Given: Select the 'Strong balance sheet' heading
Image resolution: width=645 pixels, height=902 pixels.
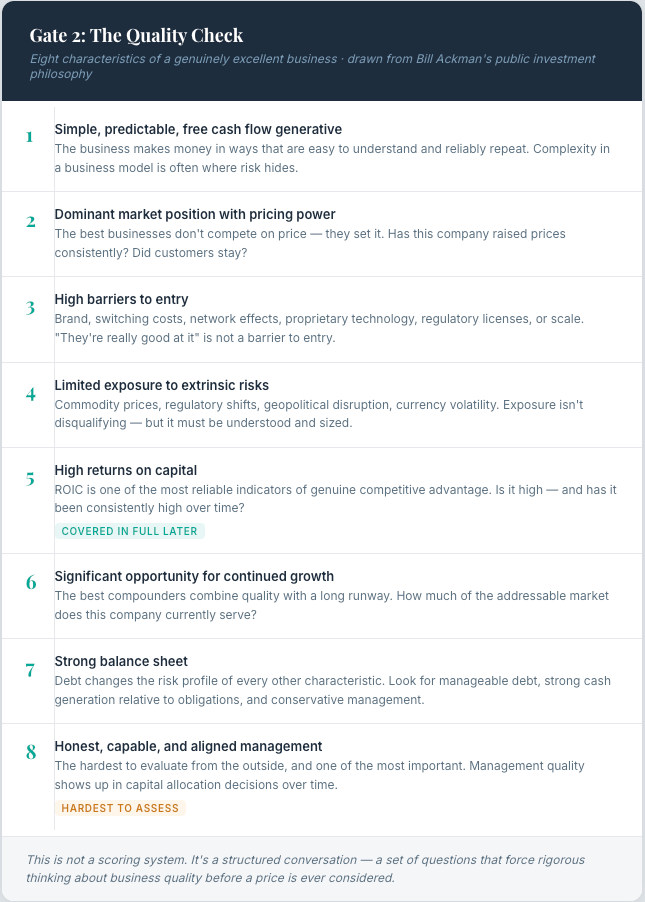Looking at the screenshot, I should pos(121,661).
